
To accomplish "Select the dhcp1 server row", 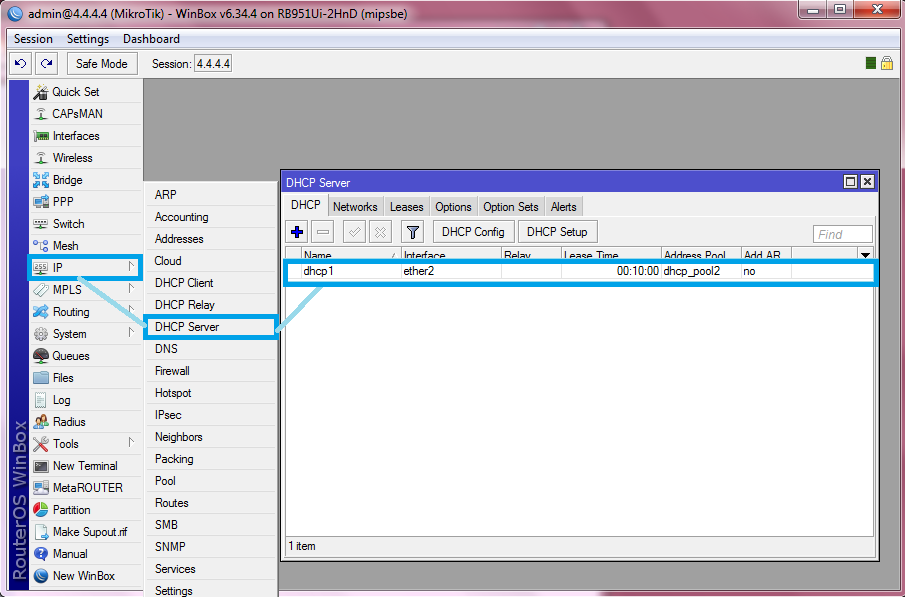I will tap(579, 271).
